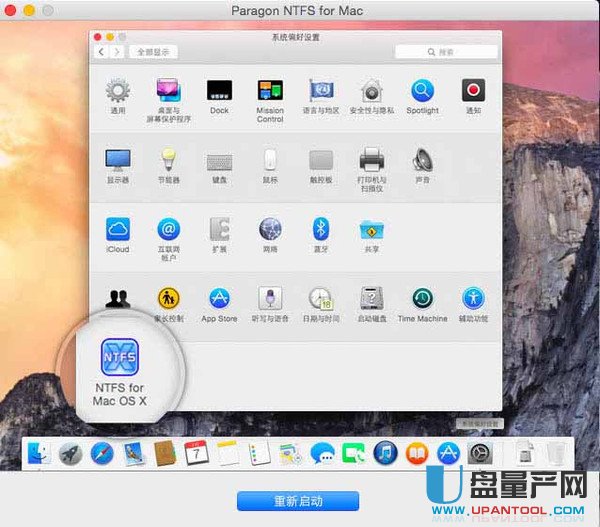Click the search field in System Preferences
This screenshot has width=600, height=527.
[445, 51]
